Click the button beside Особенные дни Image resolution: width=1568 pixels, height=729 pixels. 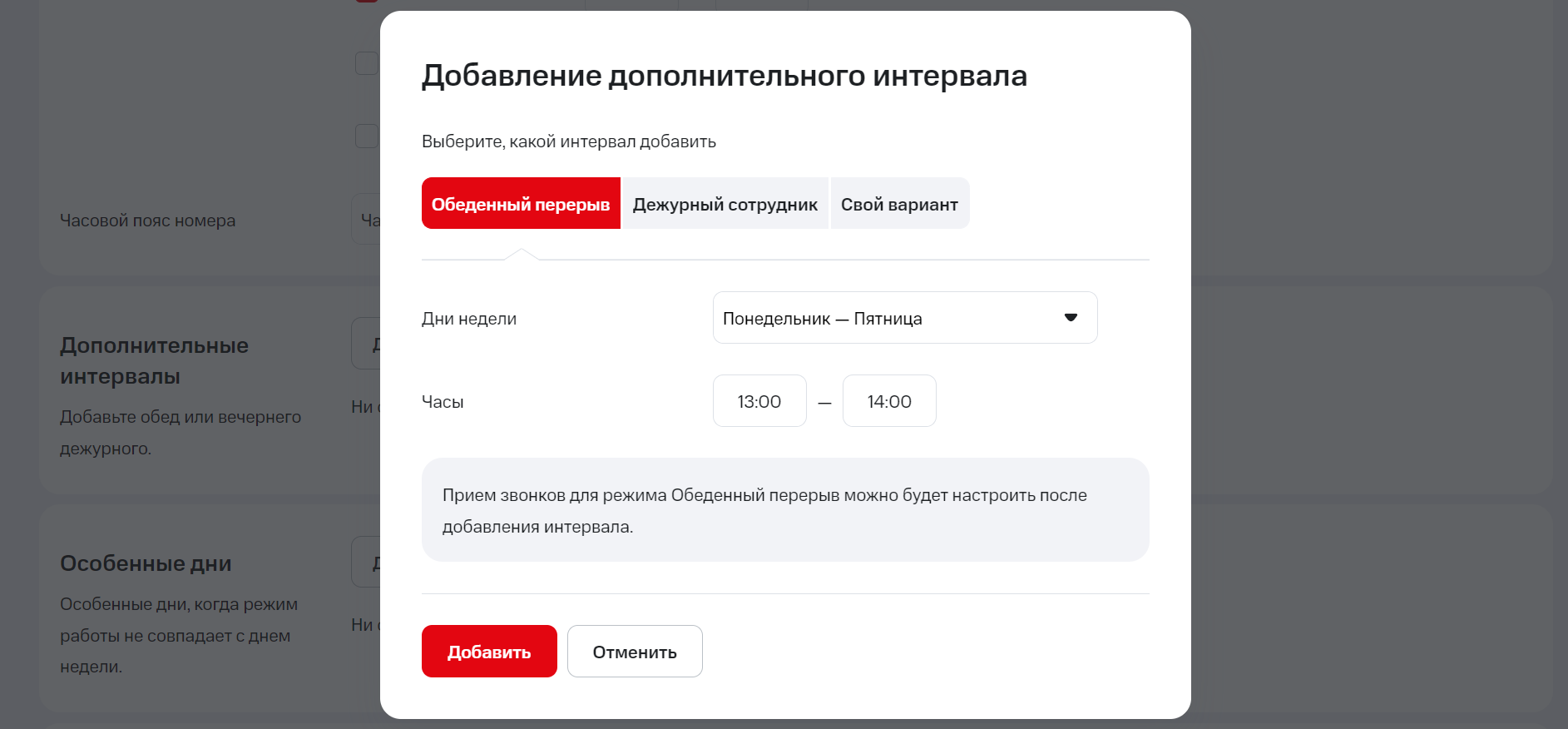tap(366, 563)
